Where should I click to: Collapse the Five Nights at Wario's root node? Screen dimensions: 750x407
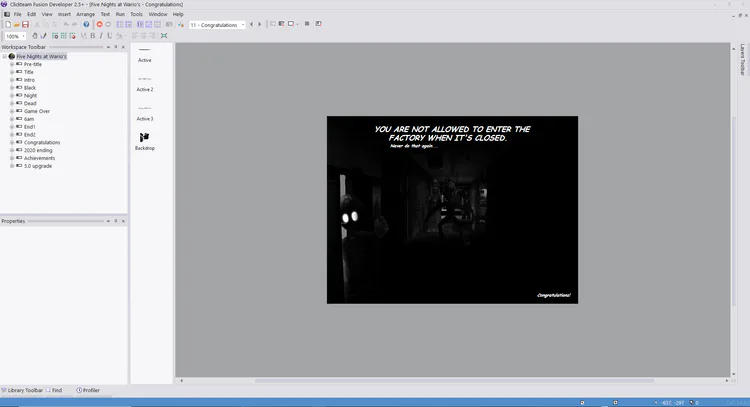5,56
